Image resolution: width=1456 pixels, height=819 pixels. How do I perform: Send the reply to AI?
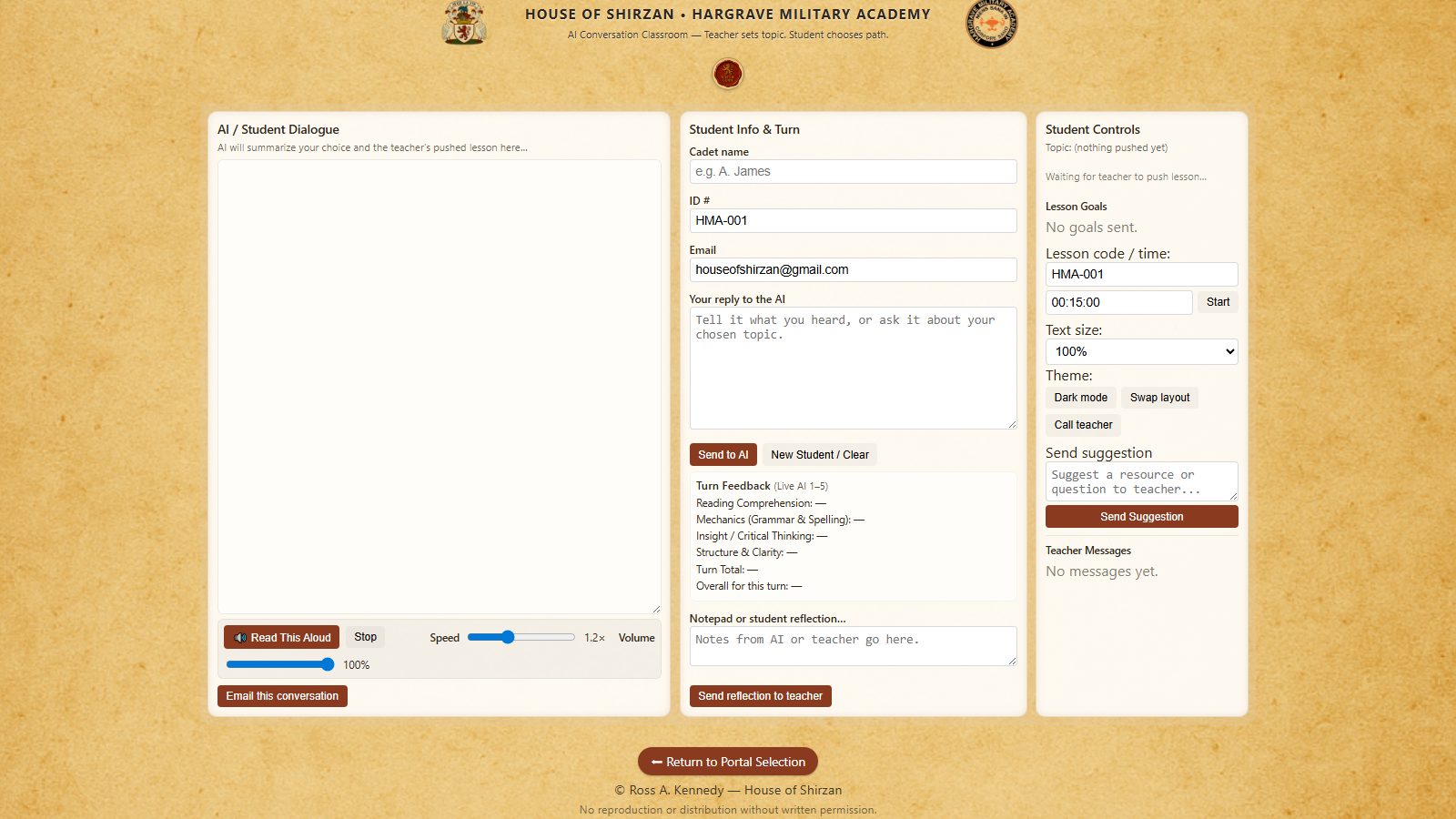click(723, 455)
